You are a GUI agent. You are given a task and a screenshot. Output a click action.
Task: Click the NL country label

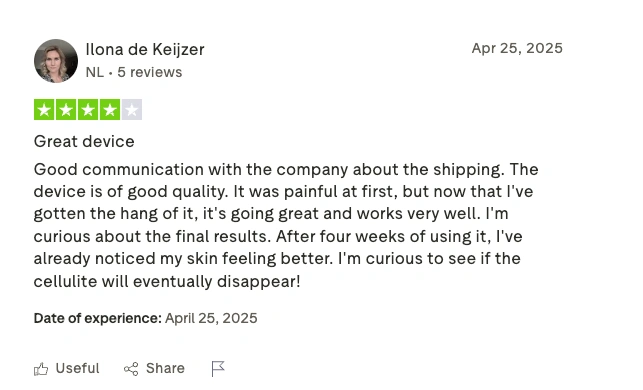click(x=95, y=72)
